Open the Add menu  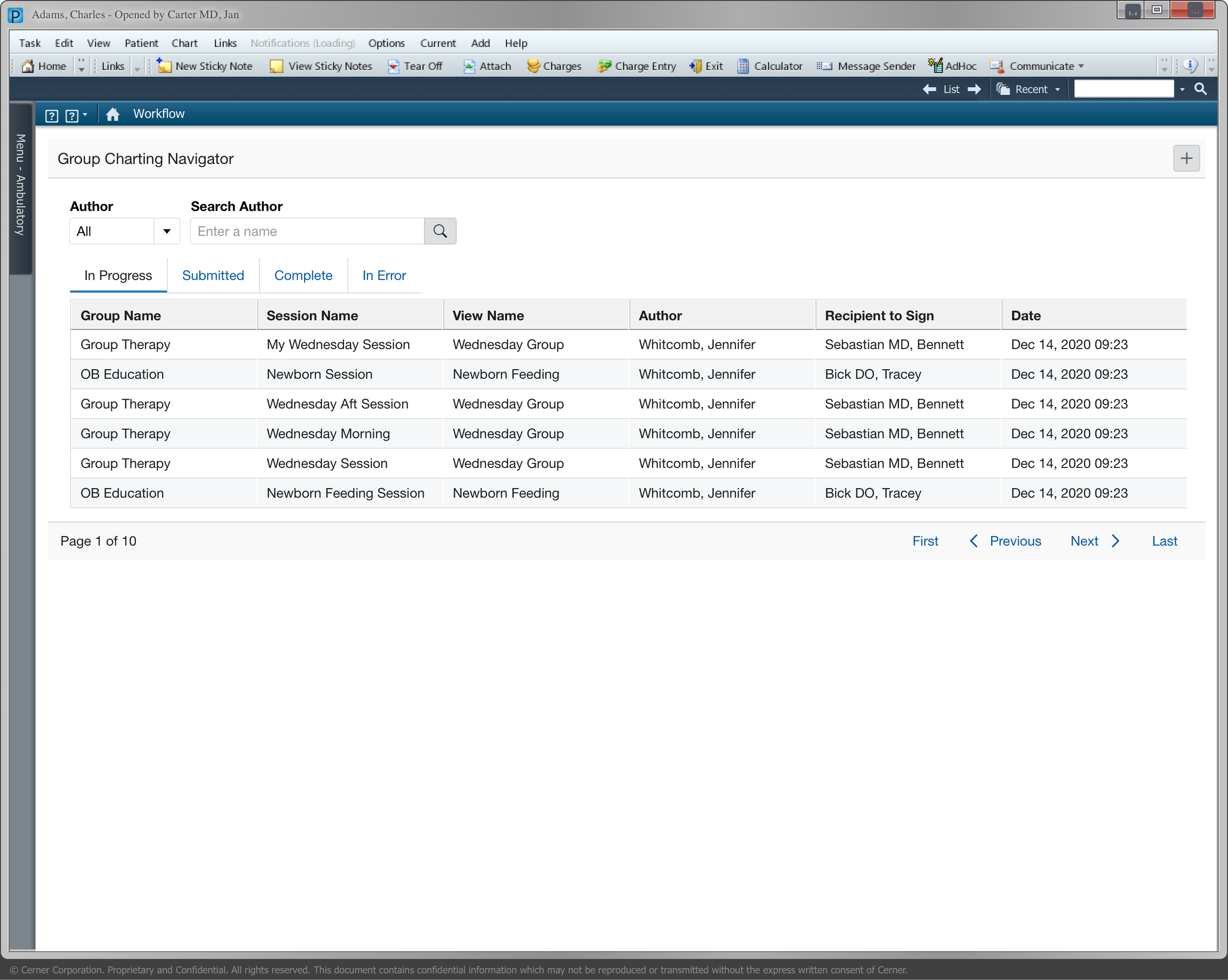(480, 43)
